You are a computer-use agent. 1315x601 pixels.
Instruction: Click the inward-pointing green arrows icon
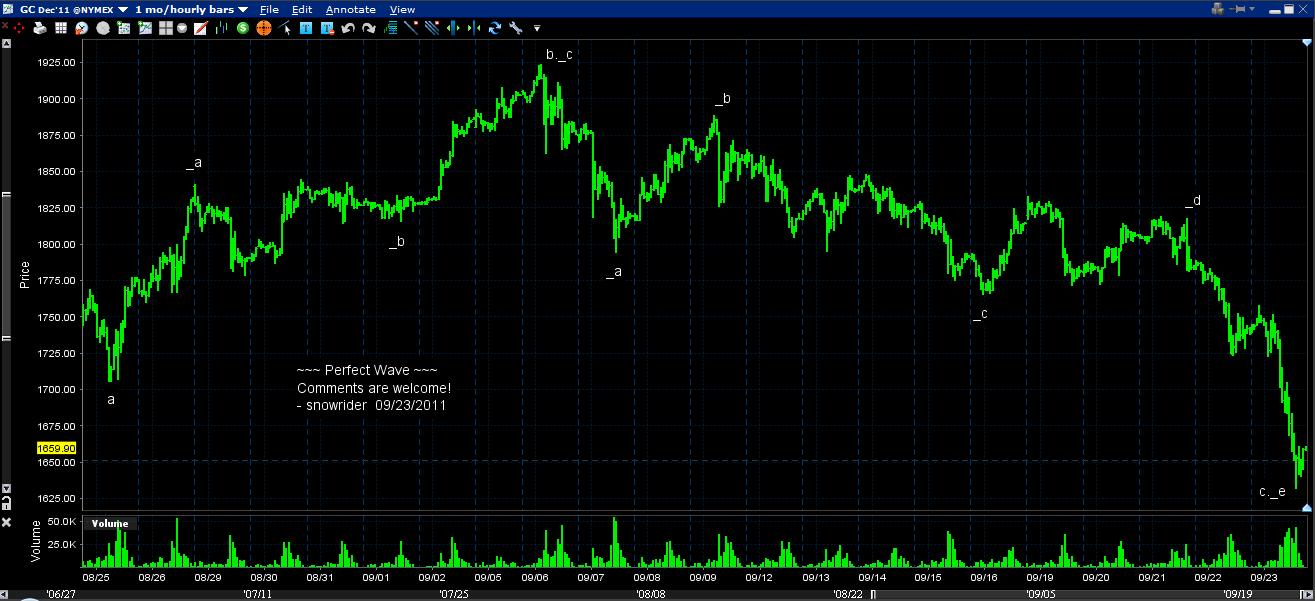point(473,28)
